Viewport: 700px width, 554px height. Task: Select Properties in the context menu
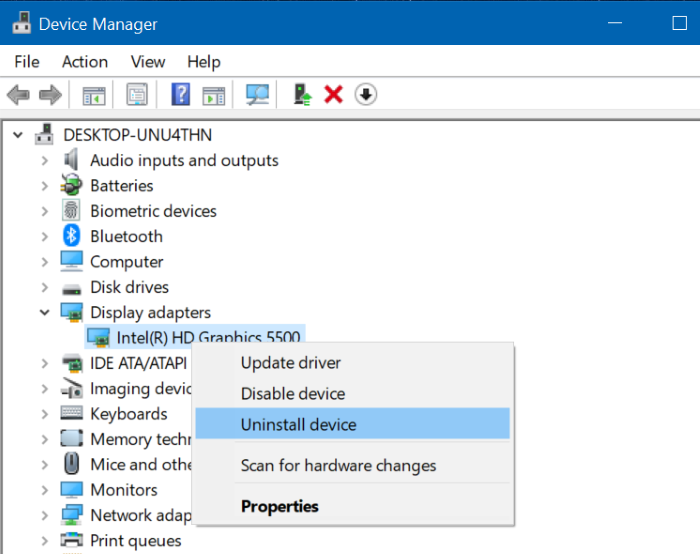click(x=279, y=506)
